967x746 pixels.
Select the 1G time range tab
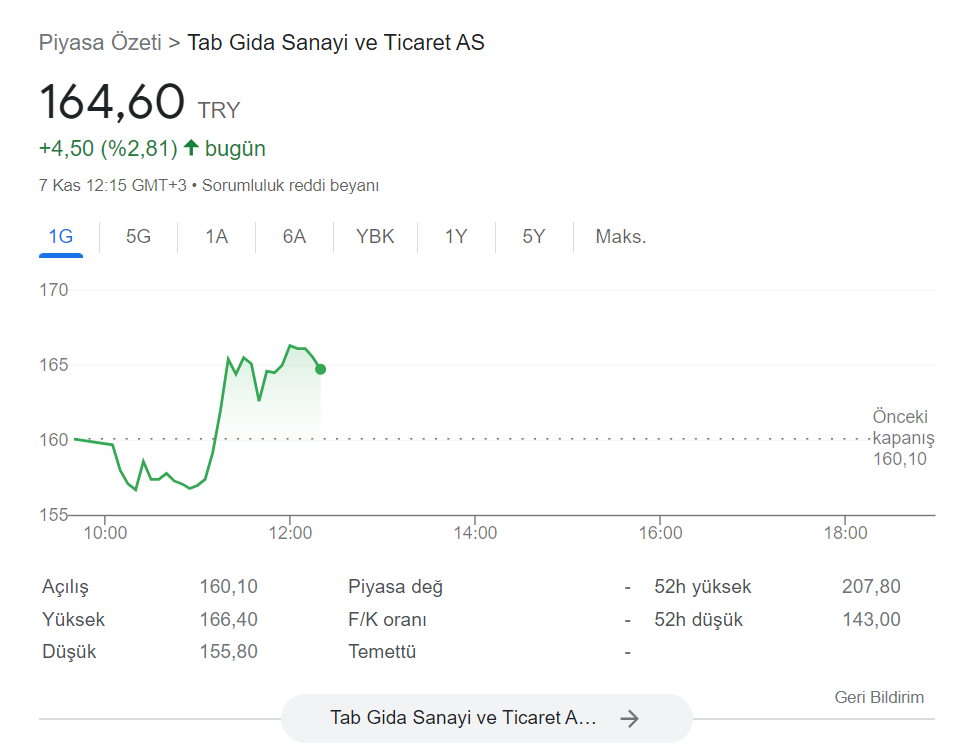(61, 237)
